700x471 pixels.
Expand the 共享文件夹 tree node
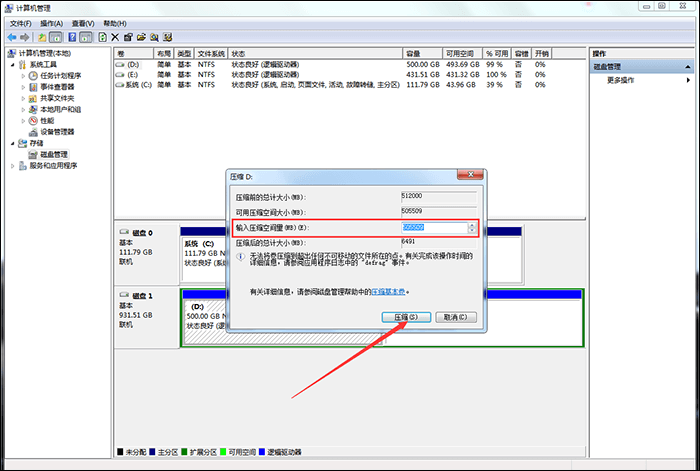24,99
